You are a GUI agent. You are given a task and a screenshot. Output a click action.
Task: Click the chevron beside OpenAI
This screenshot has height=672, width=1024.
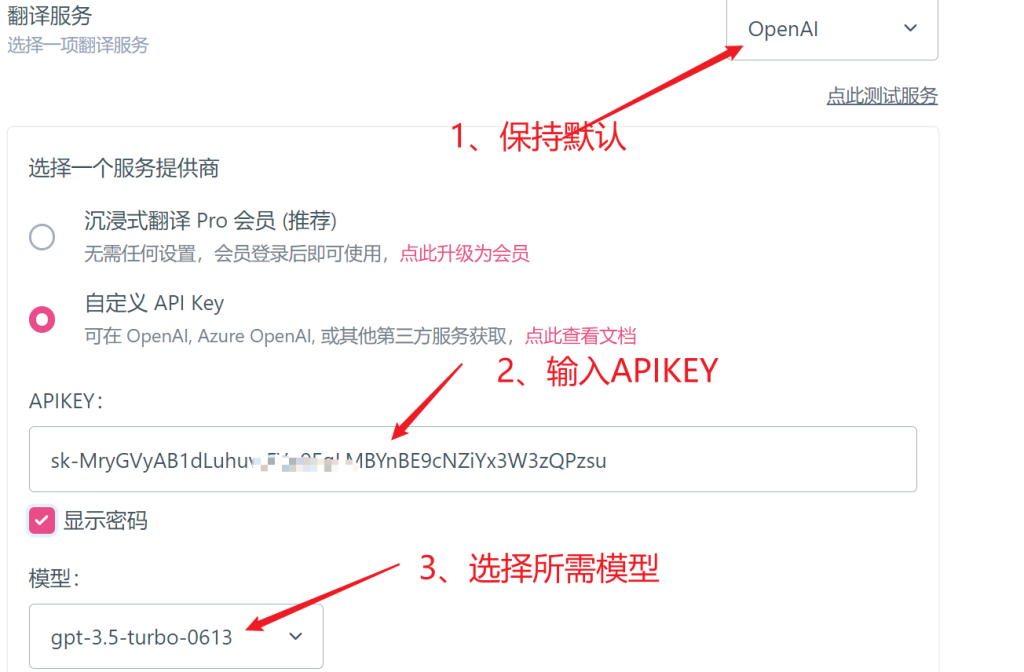tap(910, 28)
